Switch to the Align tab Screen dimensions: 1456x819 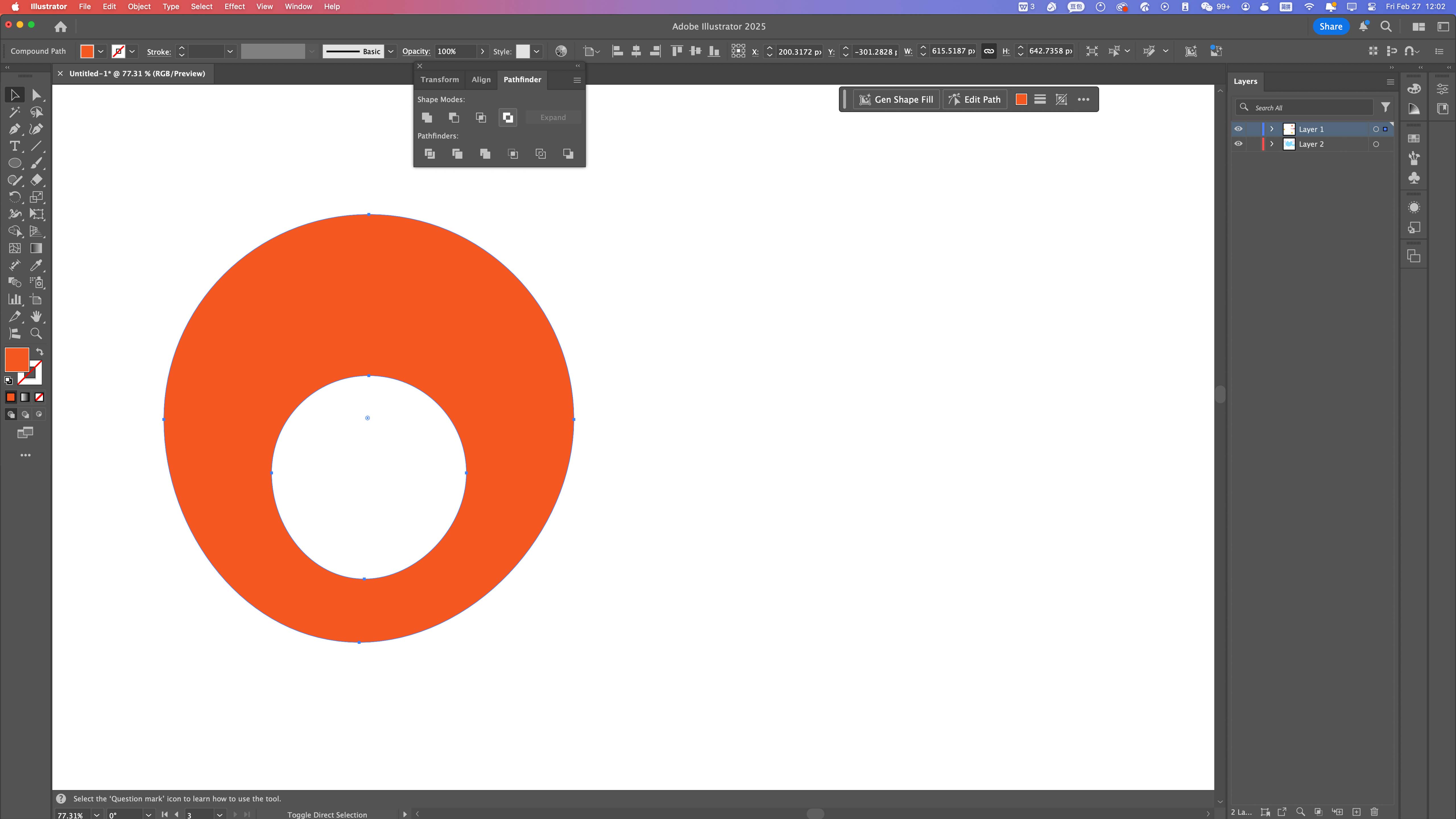coord(481,80)
